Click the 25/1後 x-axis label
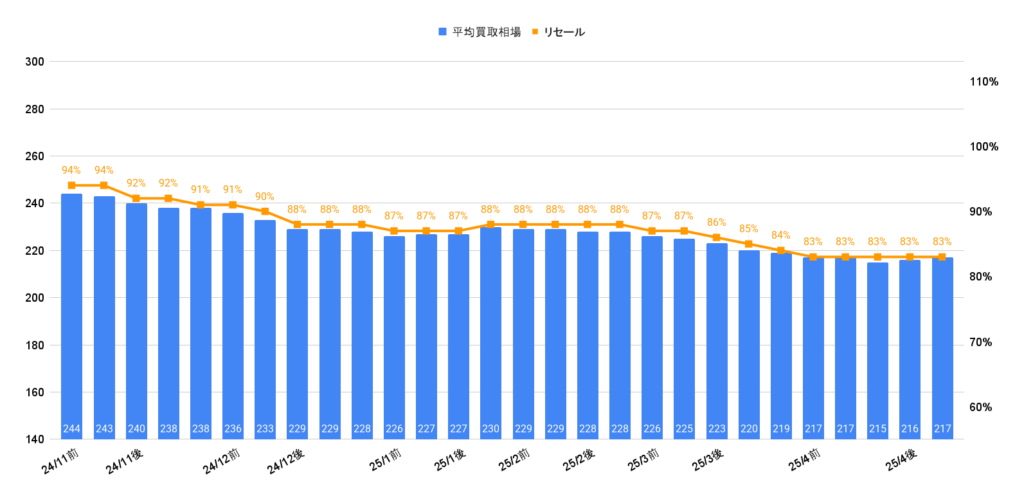 point(448,459)
